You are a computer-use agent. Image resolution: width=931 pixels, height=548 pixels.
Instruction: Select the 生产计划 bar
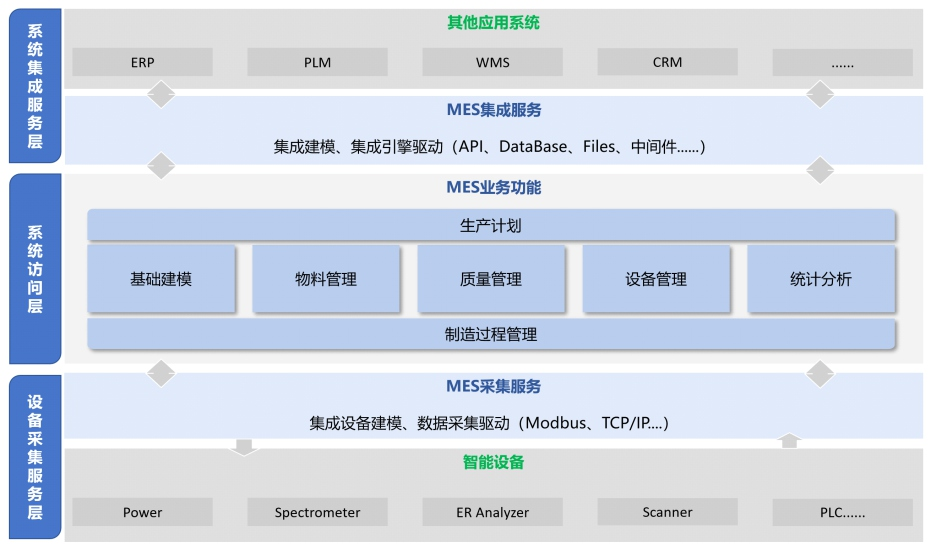pyautogui.click(x=491, y=225)
